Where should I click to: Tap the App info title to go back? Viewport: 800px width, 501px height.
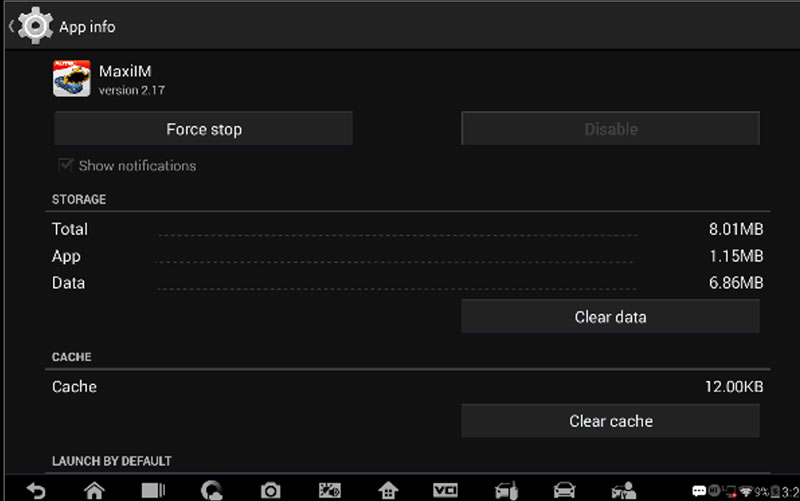87,27
